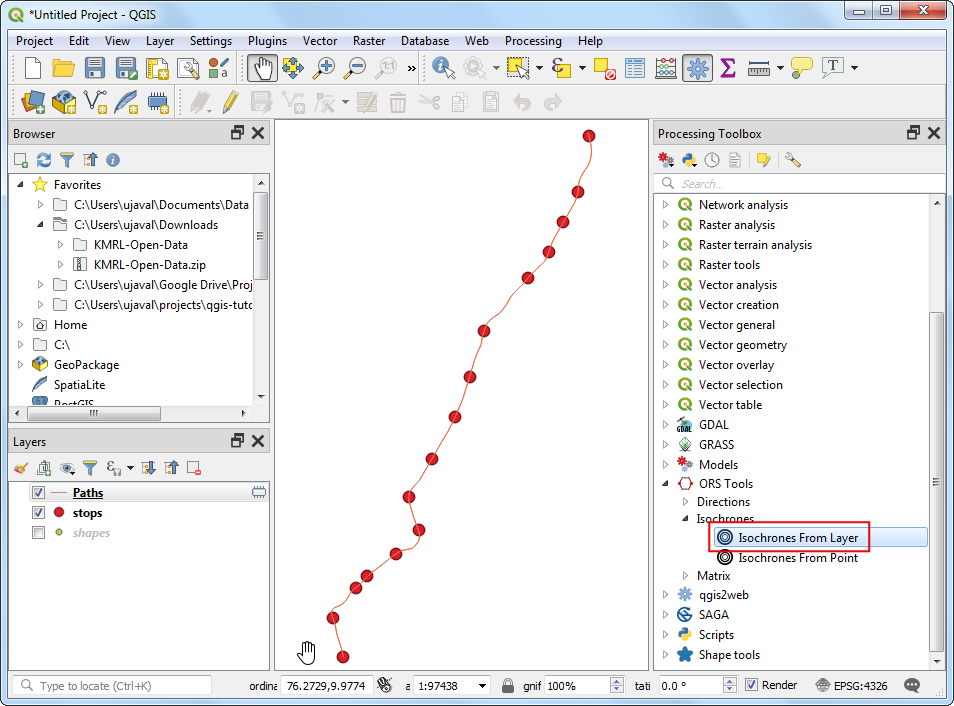Expand the Directions group
Image resolution: width=954 pixels, height=706 pixels.
coord(685,502)
